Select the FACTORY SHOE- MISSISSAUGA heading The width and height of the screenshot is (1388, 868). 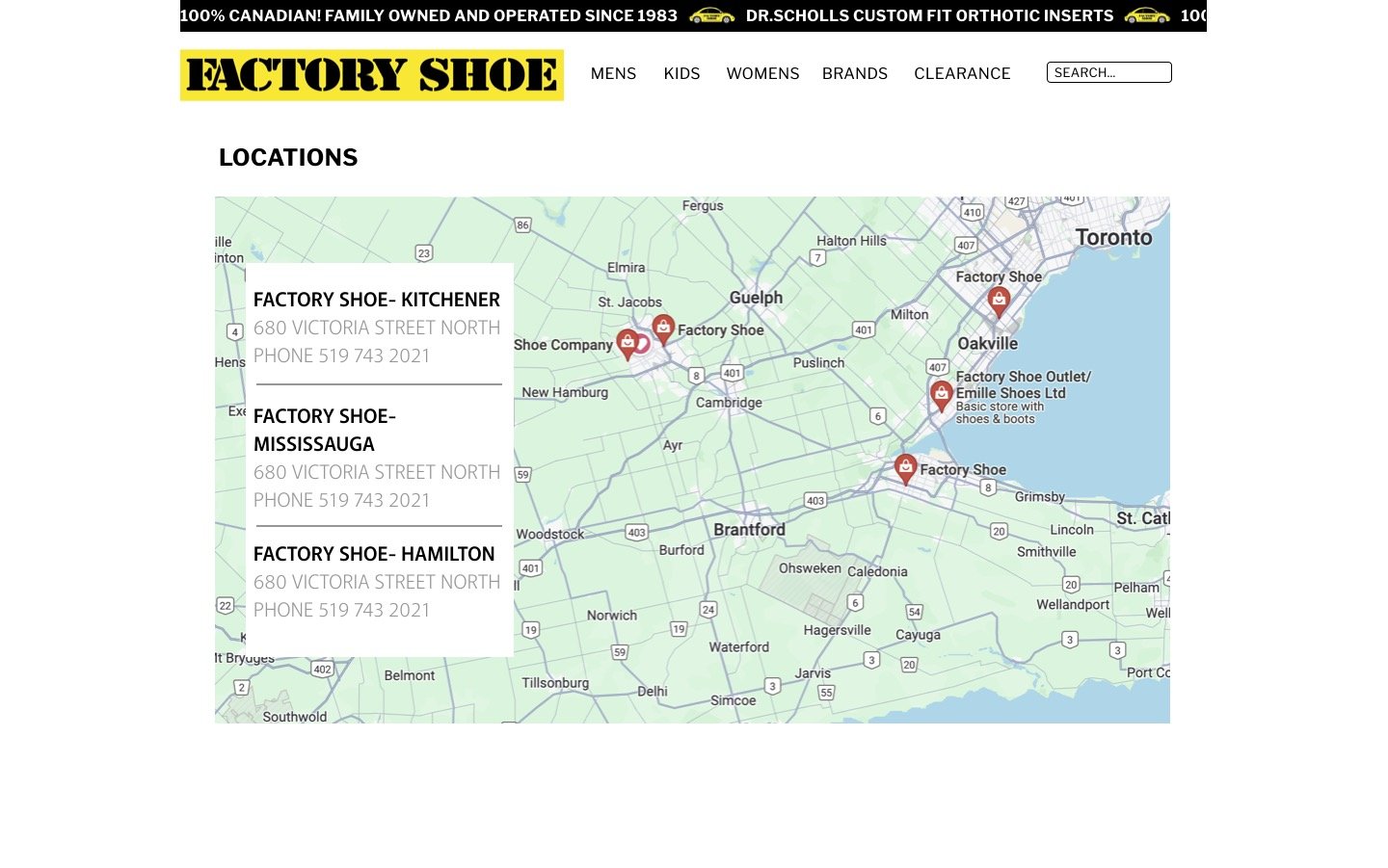[325, 430]
